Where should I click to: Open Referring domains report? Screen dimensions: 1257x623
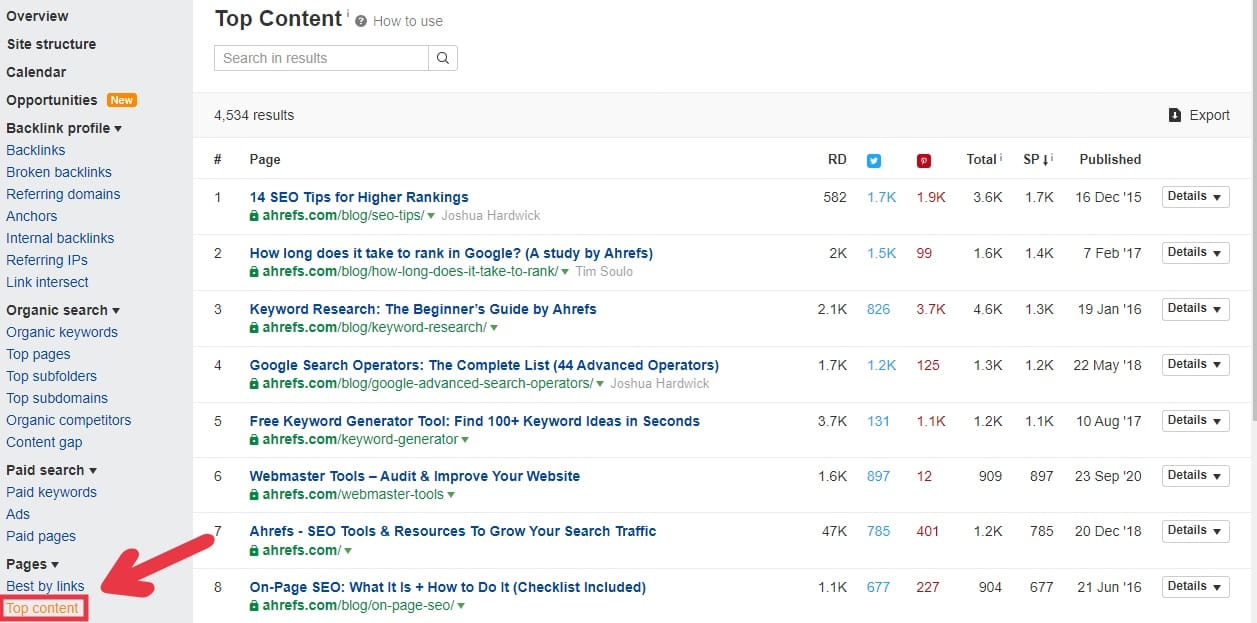click(63, 194)
